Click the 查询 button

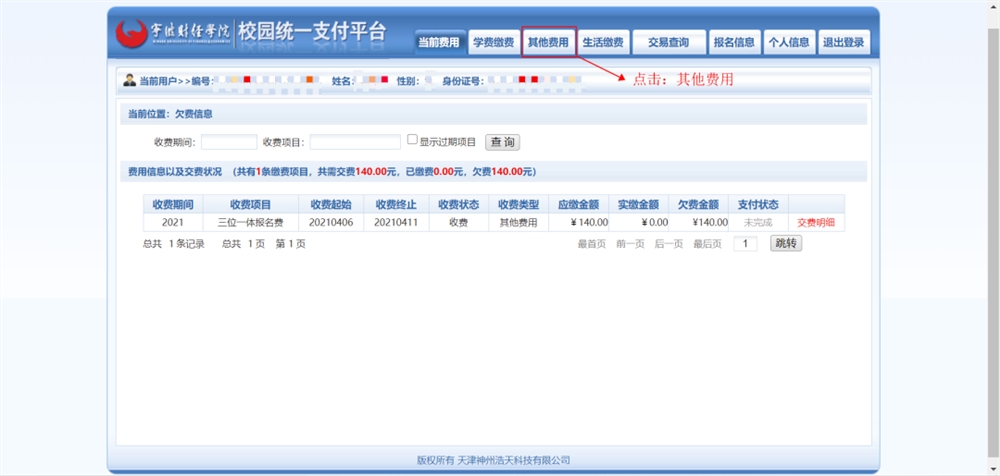(x=503, y=142)
